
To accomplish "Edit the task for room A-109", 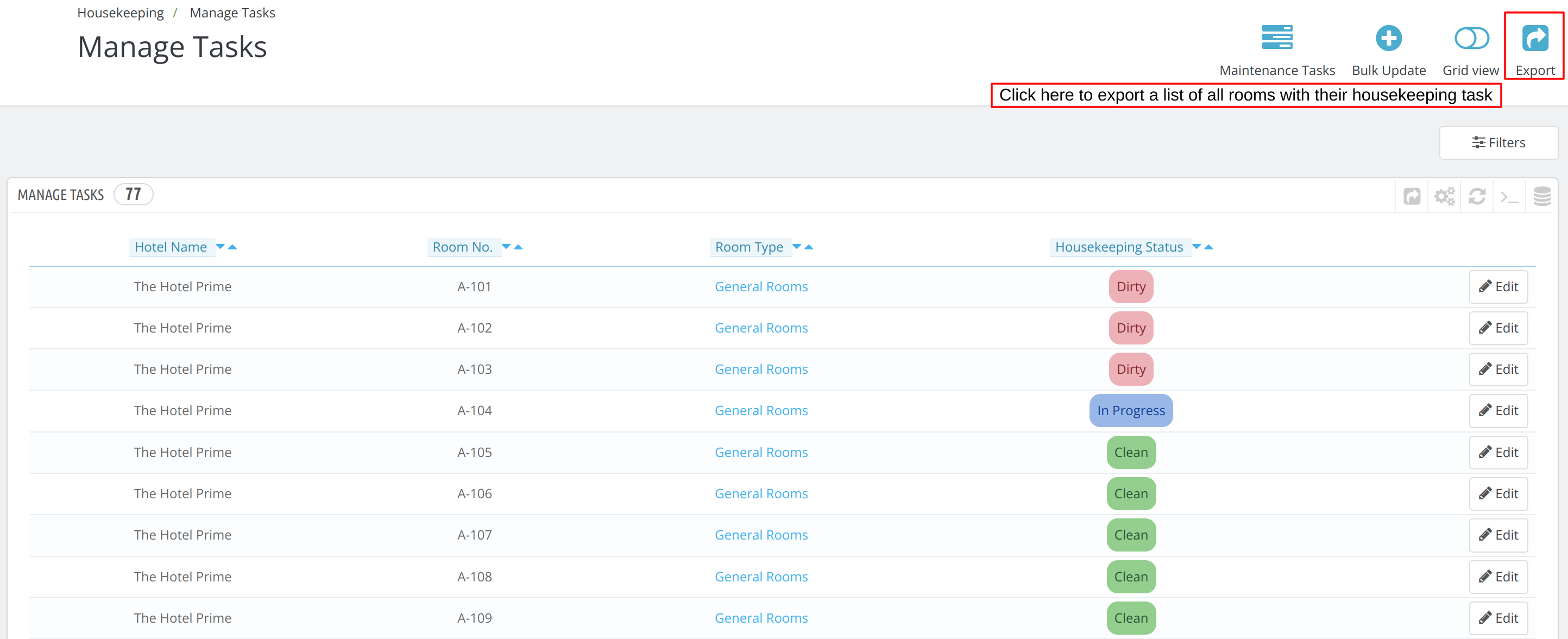I will tap(1498, 618).
